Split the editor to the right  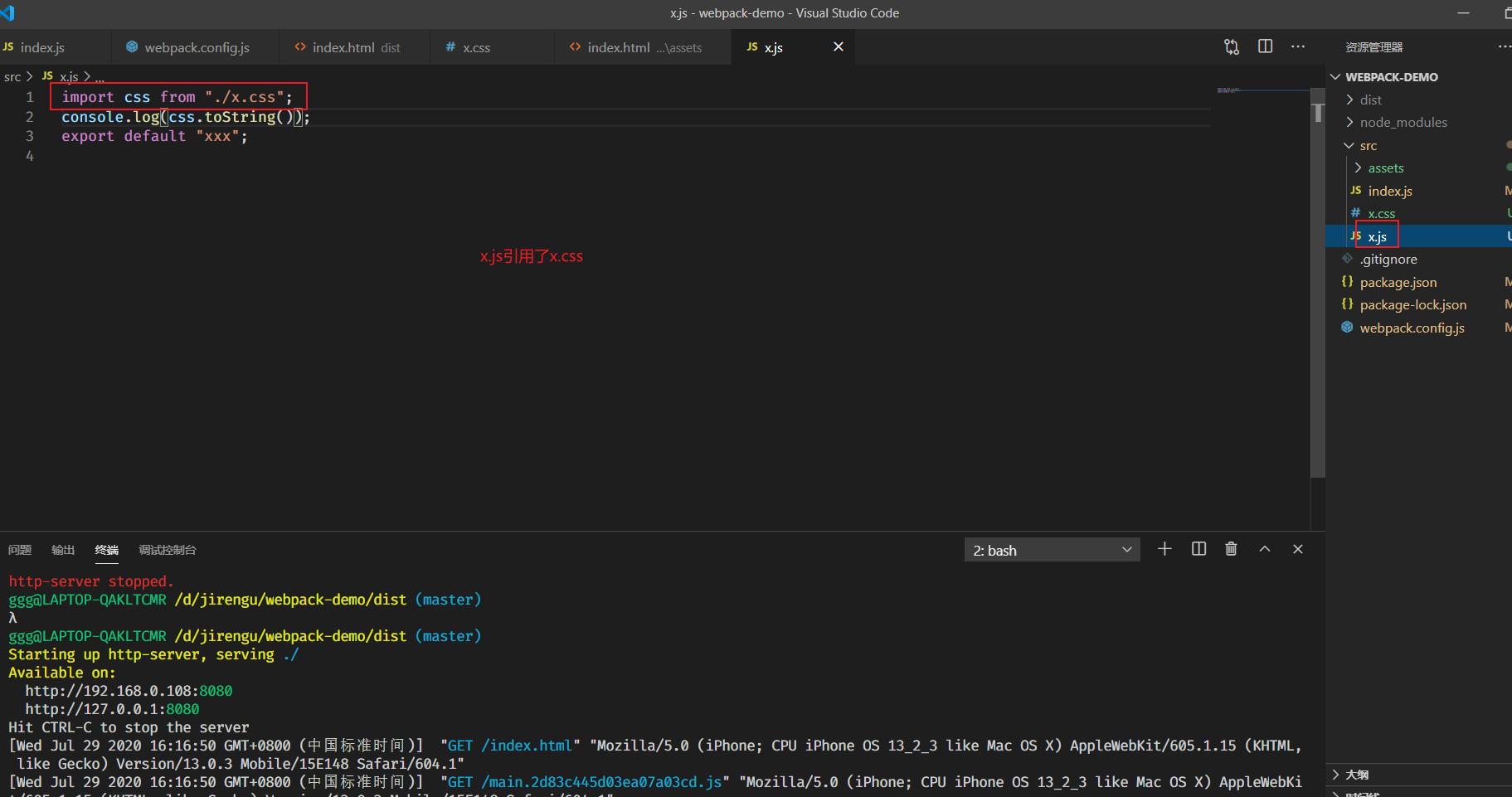click(x=1265, y=47)
